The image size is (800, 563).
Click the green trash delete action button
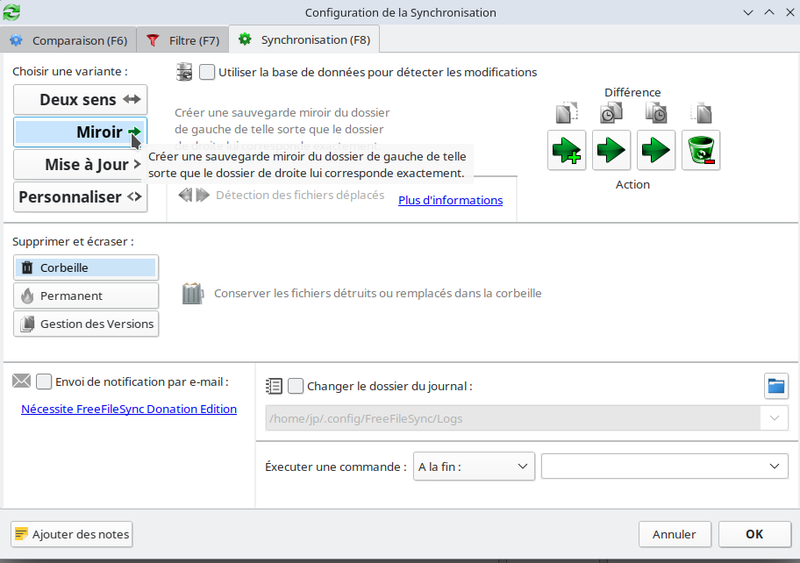(701, 150)
